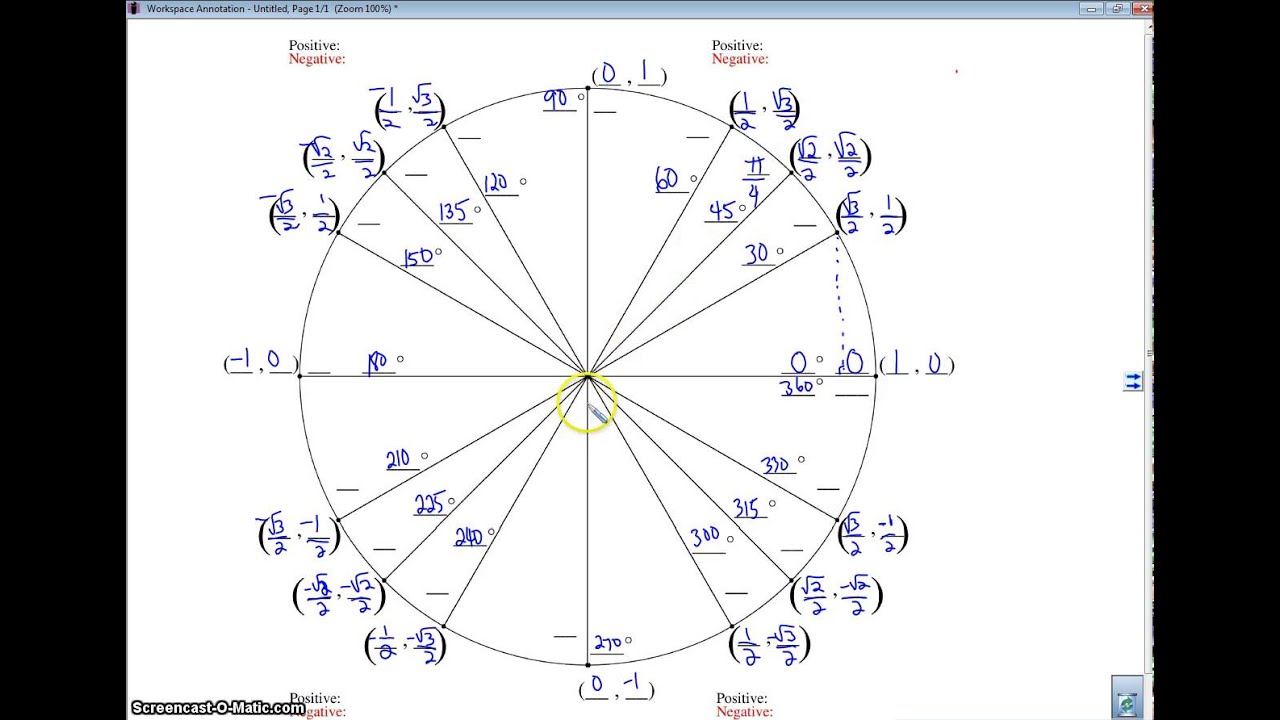
Task: Click the handwritten 60 degree label
Action: pos(667,179)
